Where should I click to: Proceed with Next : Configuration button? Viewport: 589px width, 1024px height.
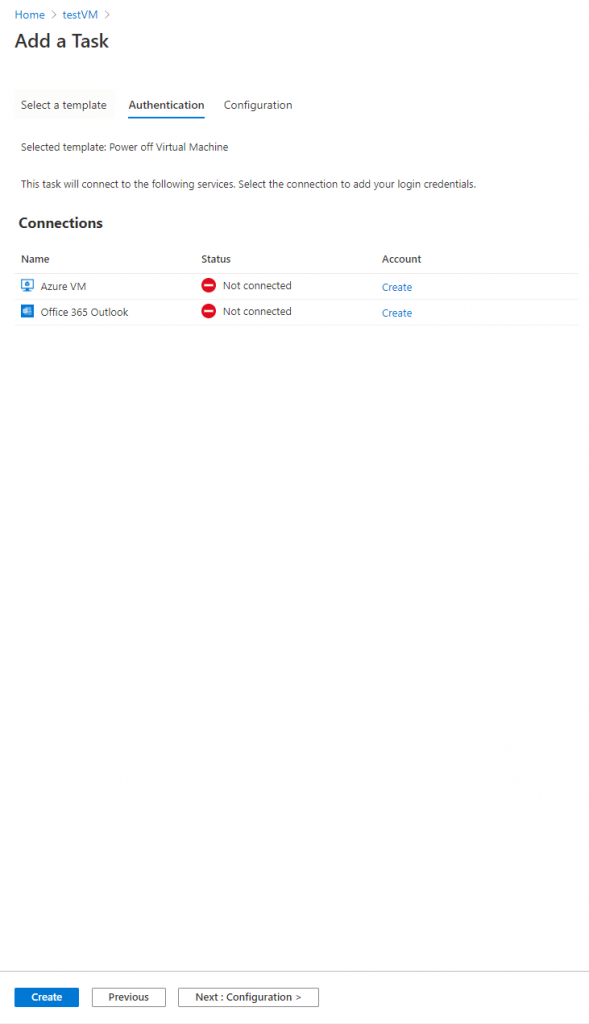248,997
